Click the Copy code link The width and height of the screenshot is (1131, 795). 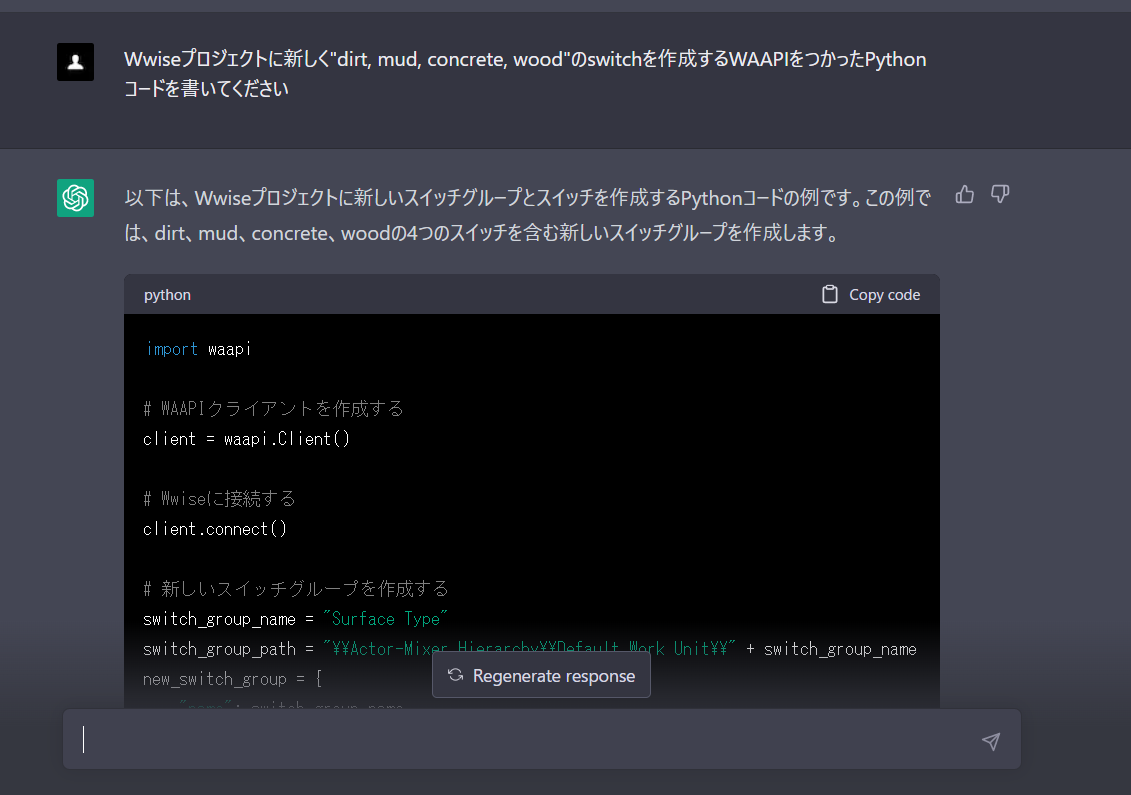(x=884, y=294)
